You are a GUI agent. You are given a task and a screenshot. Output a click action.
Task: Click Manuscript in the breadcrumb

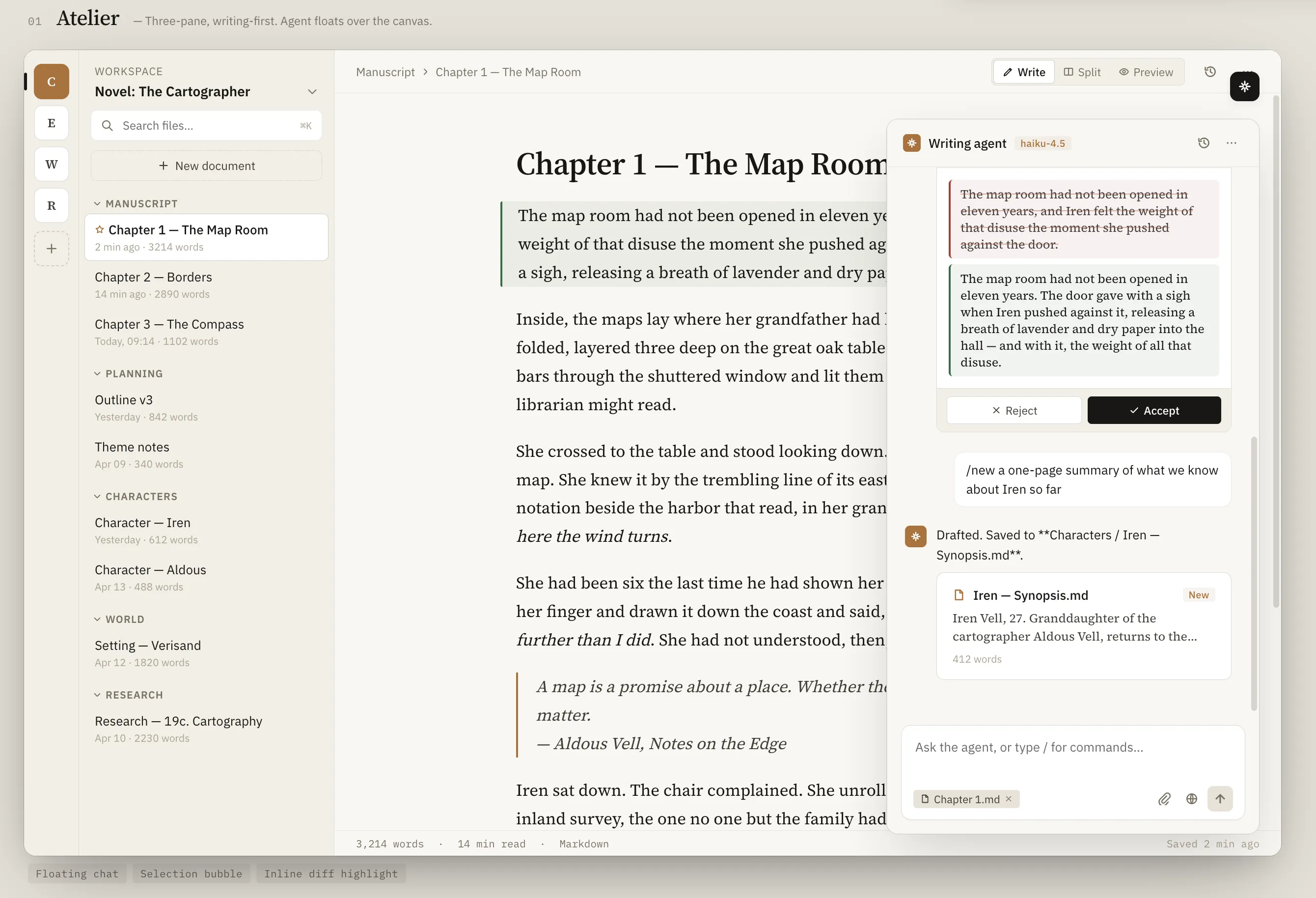tap(385, 72)
